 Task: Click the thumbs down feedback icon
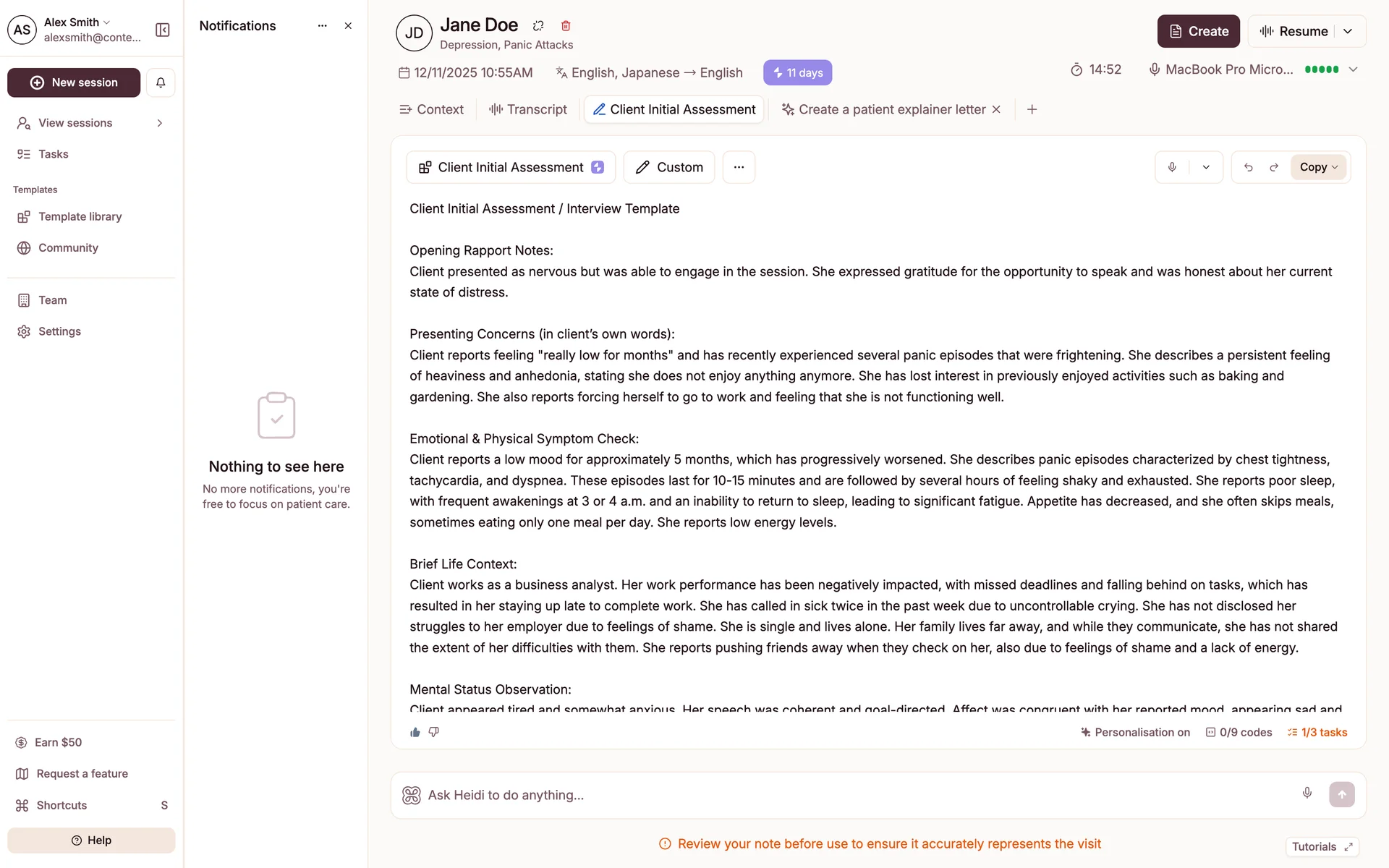point(434,732)
